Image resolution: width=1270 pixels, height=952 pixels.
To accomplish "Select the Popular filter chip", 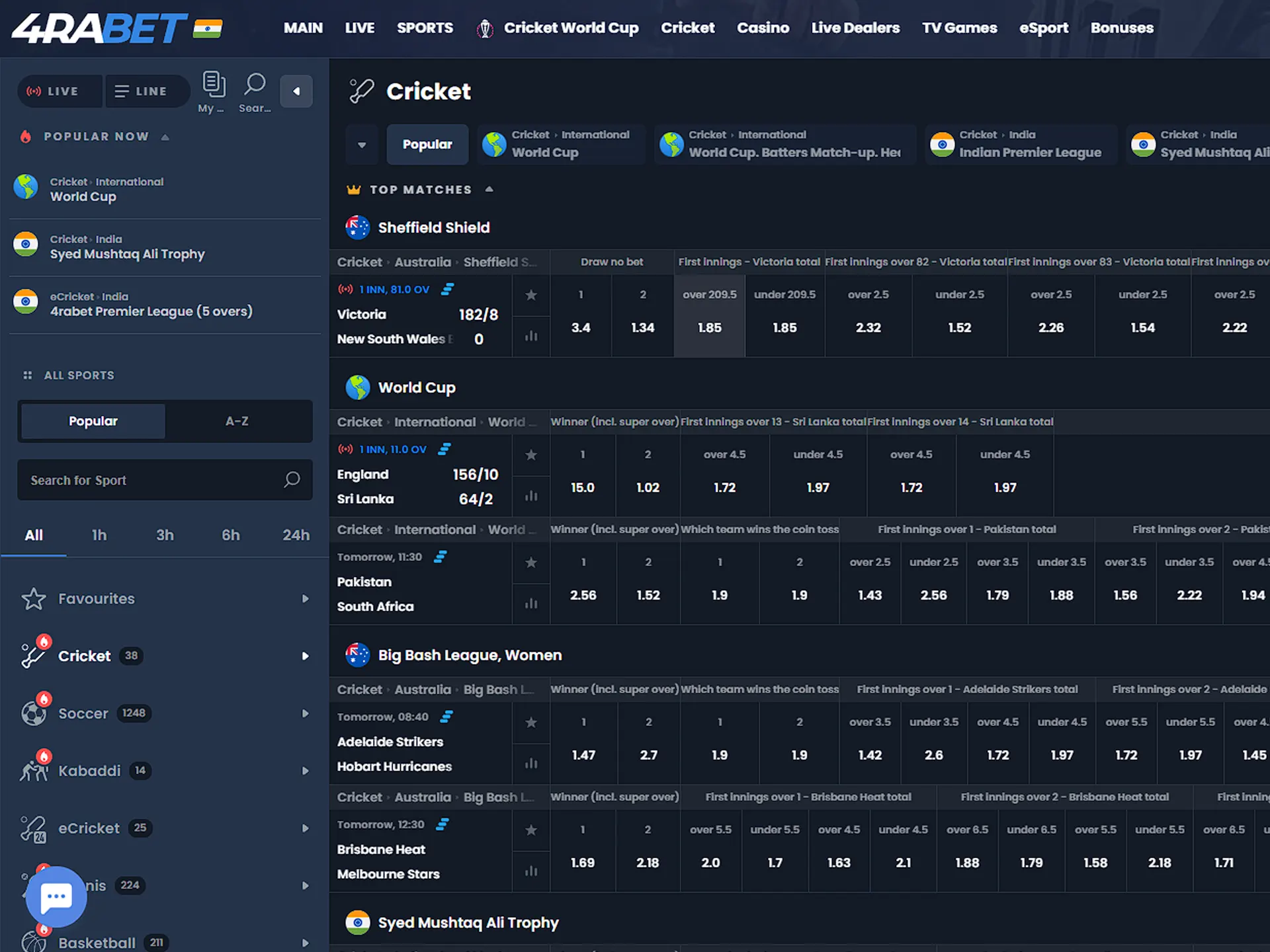I will [x=427, y=145].
